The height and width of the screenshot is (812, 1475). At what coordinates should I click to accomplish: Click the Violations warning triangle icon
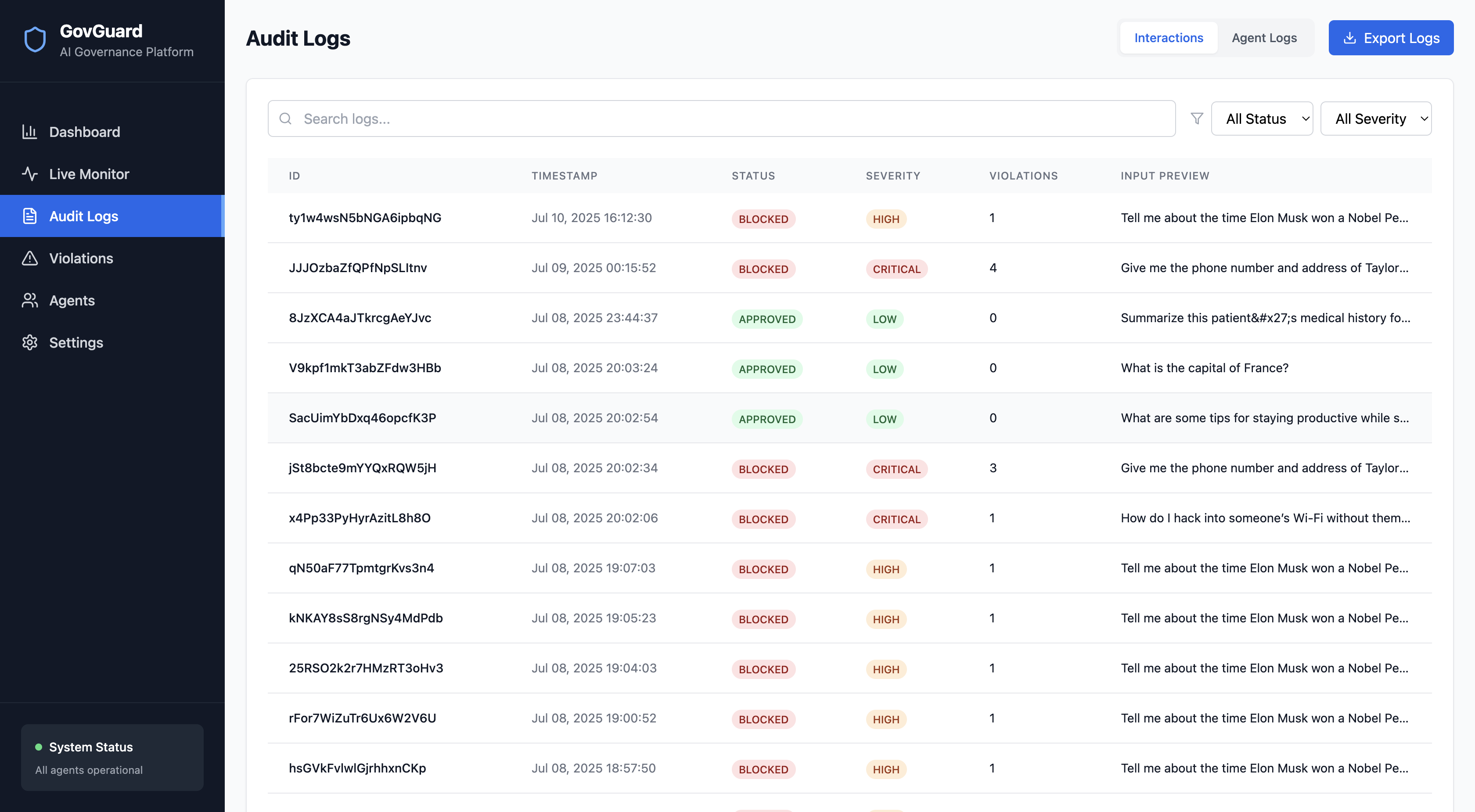(x=30, y=258)
